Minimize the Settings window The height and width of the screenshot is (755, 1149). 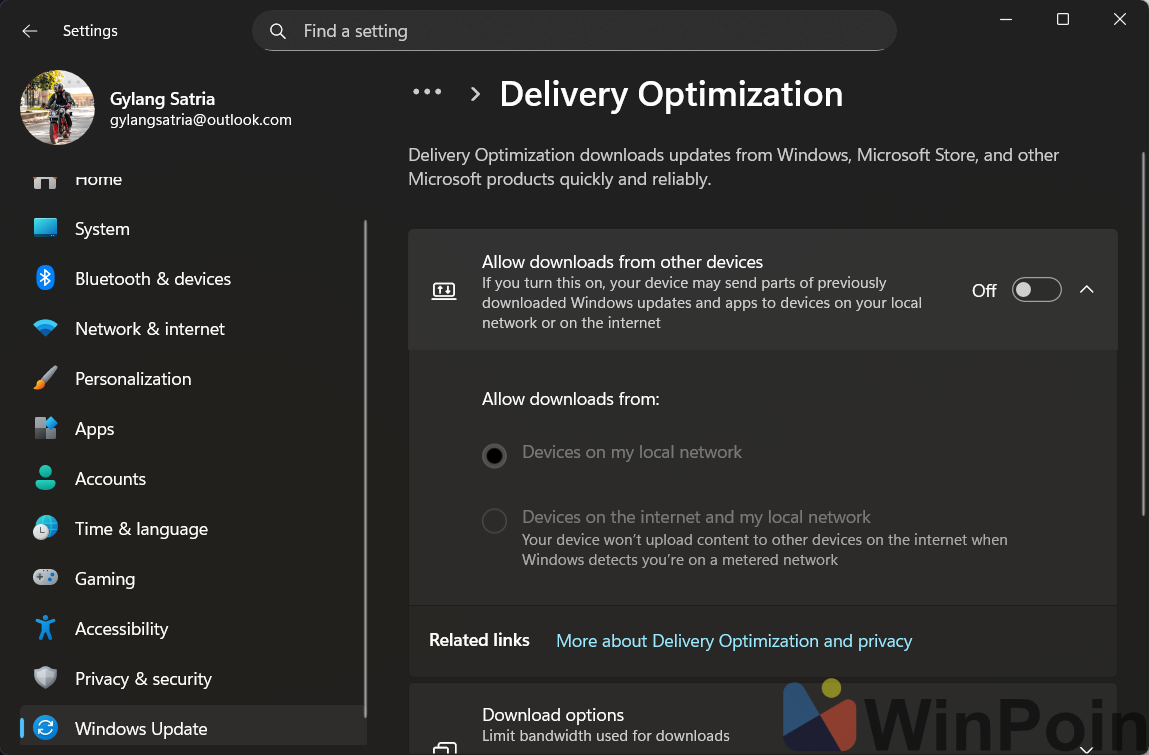(x=1006, y=19)
